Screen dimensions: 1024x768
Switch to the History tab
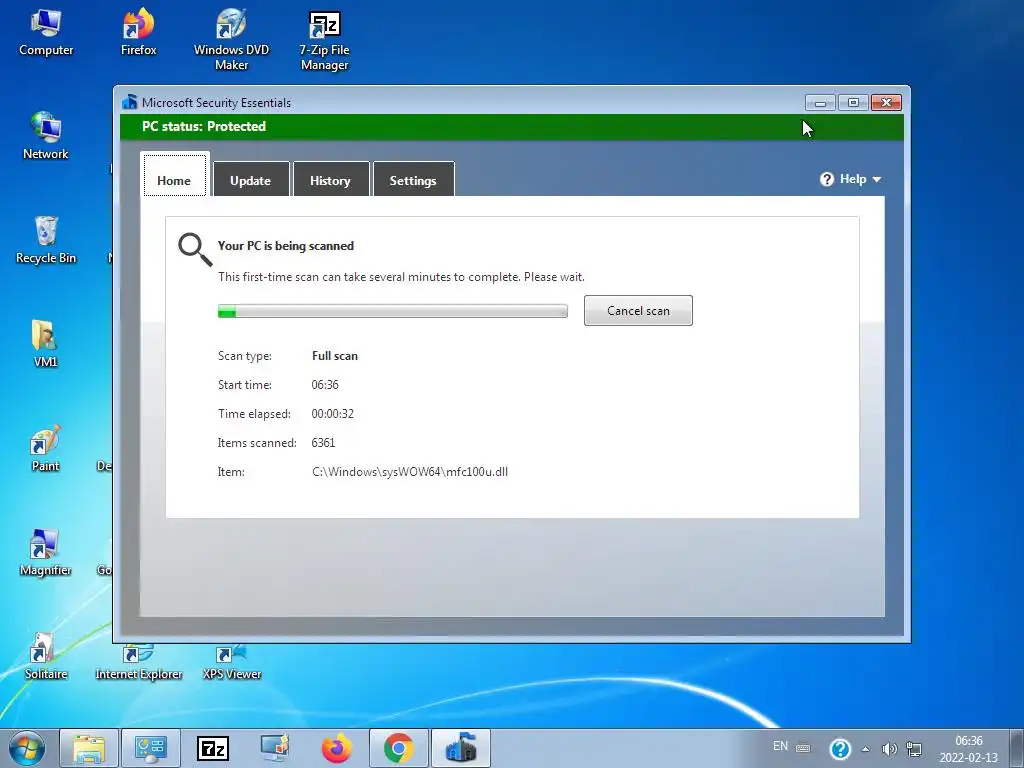tap(330, 179)
